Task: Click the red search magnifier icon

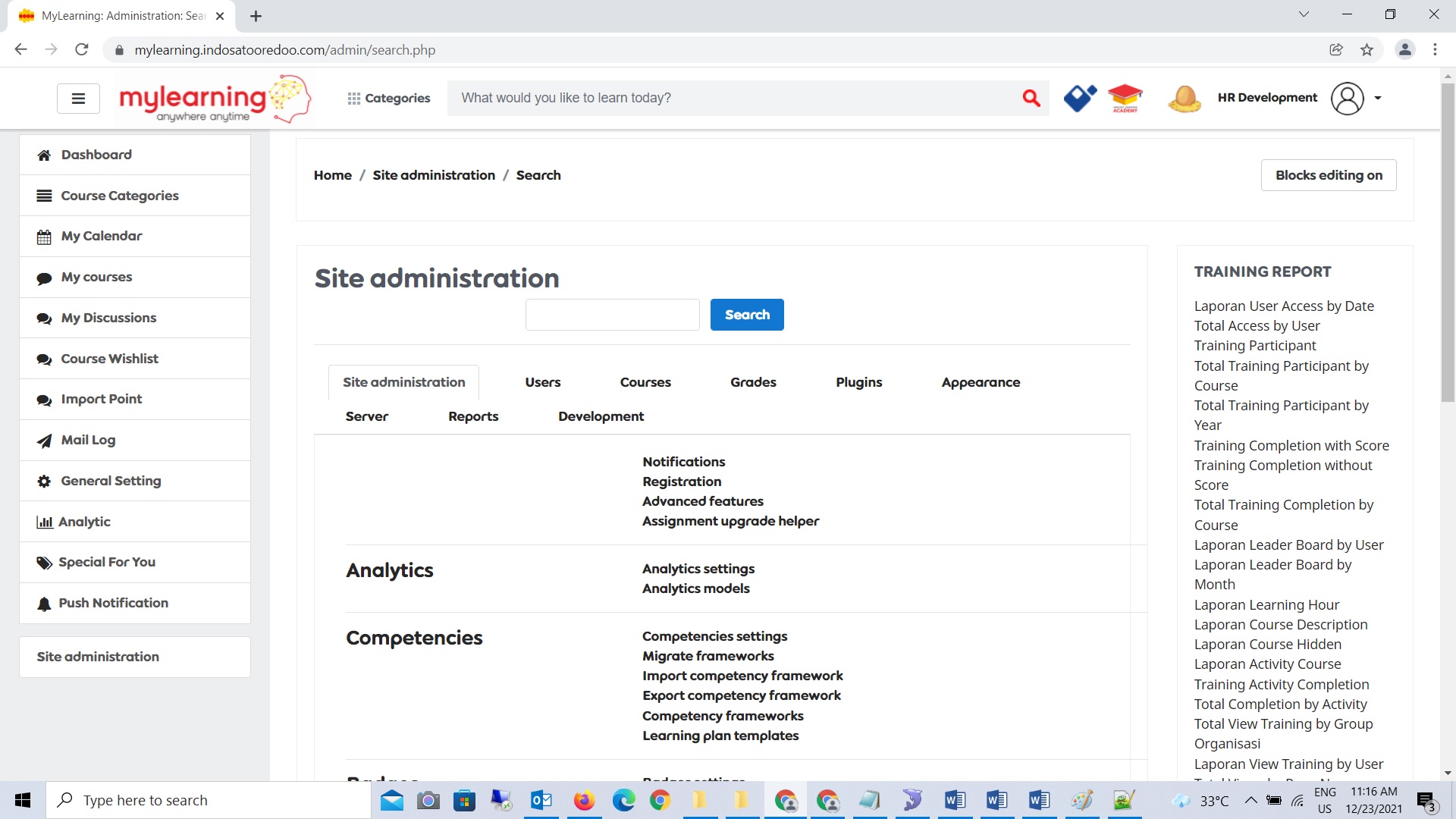Action: coord(1031,98)
